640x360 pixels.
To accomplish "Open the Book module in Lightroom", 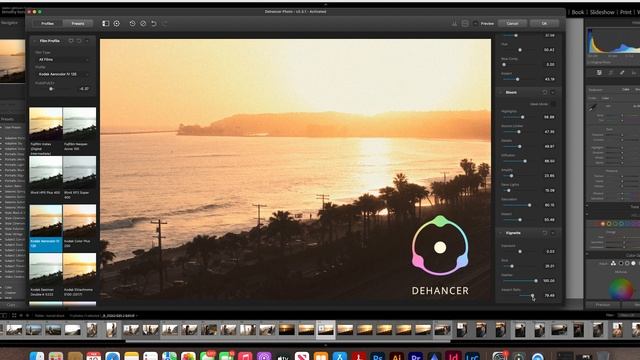I will pos(578,12).
